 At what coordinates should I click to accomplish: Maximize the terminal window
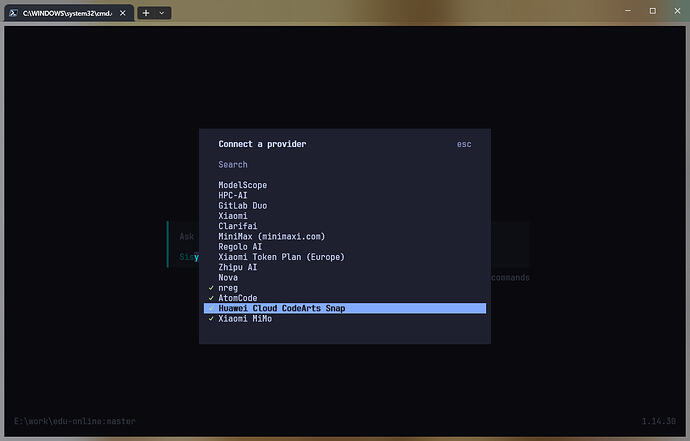click(x=653, y=11)
